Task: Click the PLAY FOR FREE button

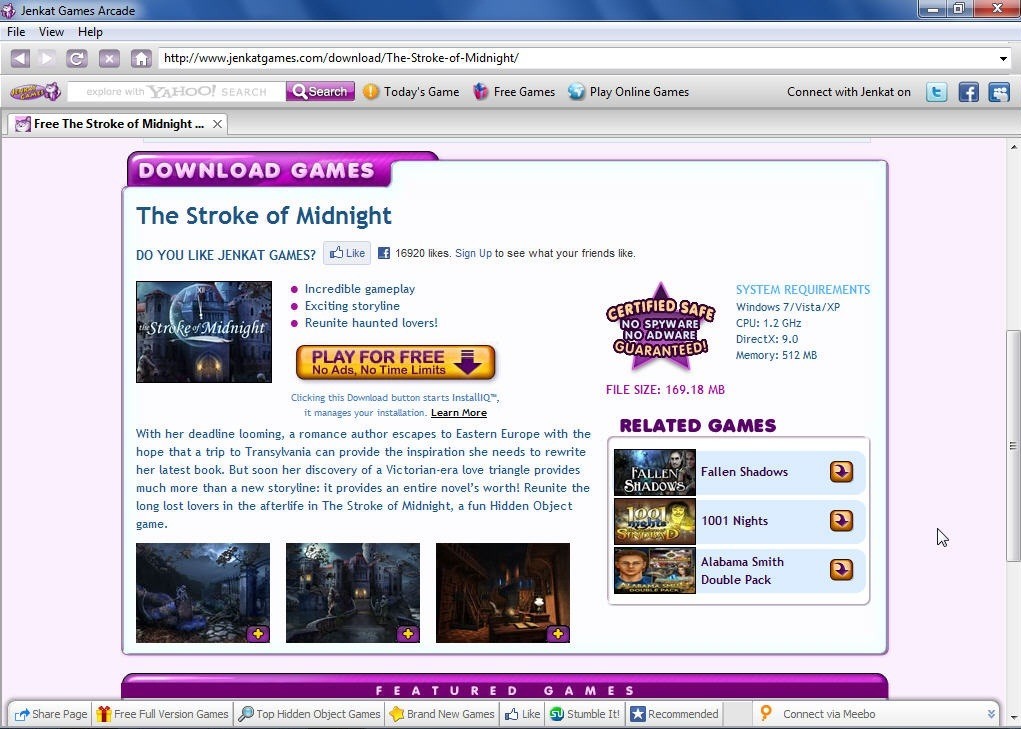Action: click(x=395, y=362)
